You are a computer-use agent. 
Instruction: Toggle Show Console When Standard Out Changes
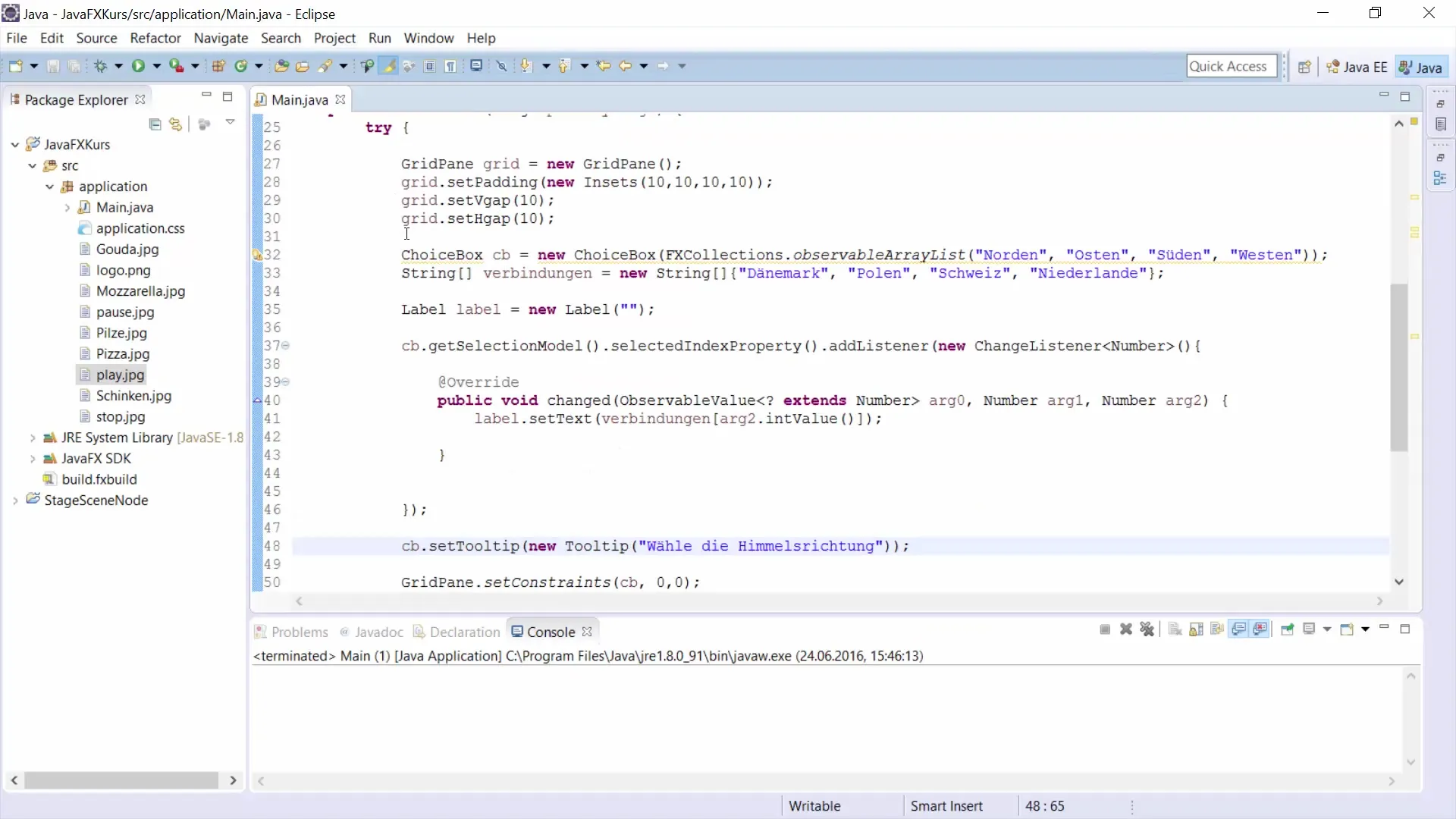[1239, 629]
